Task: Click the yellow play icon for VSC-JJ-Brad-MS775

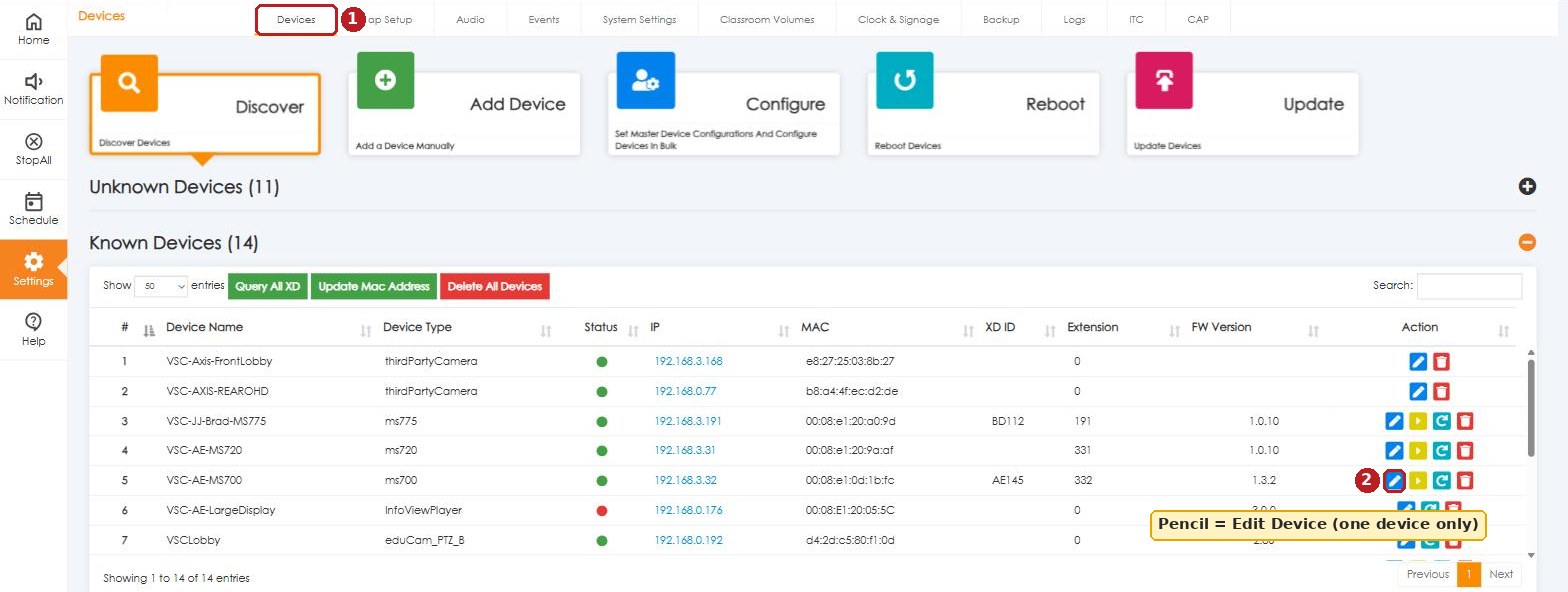Action: (1418, 421)
